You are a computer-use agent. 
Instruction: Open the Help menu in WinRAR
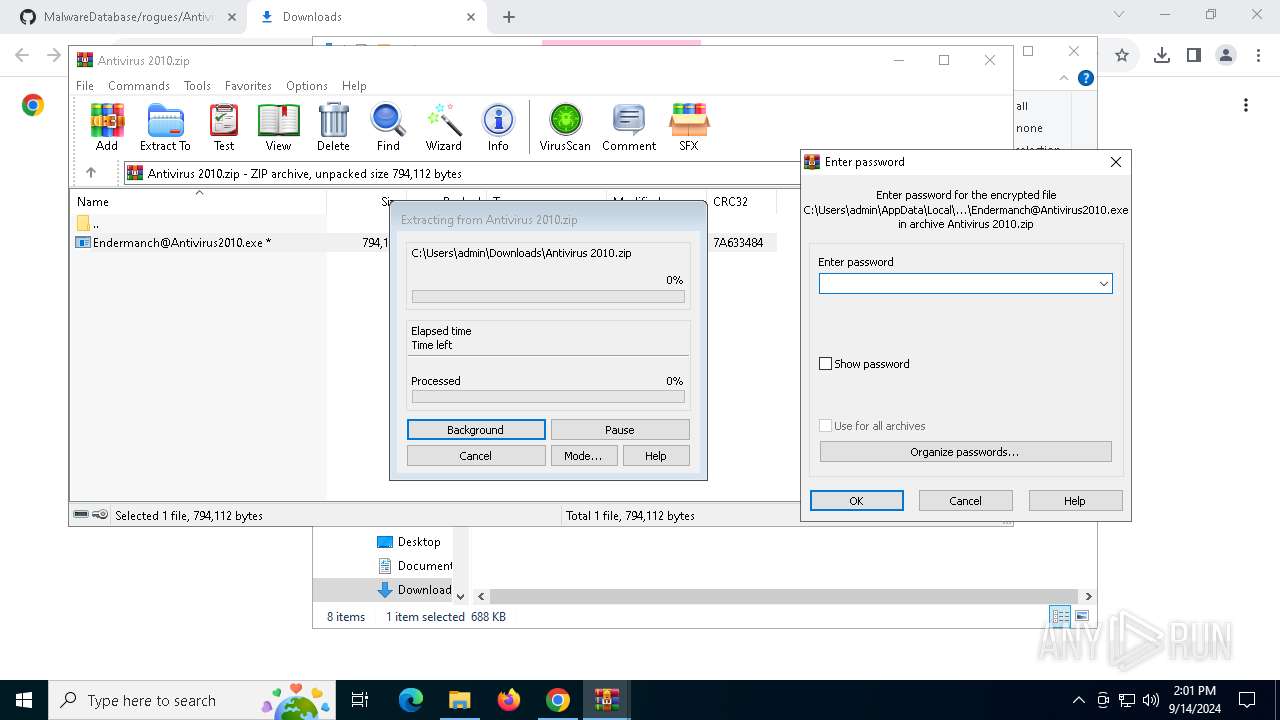pyautogui.click(x=354, y=86)
